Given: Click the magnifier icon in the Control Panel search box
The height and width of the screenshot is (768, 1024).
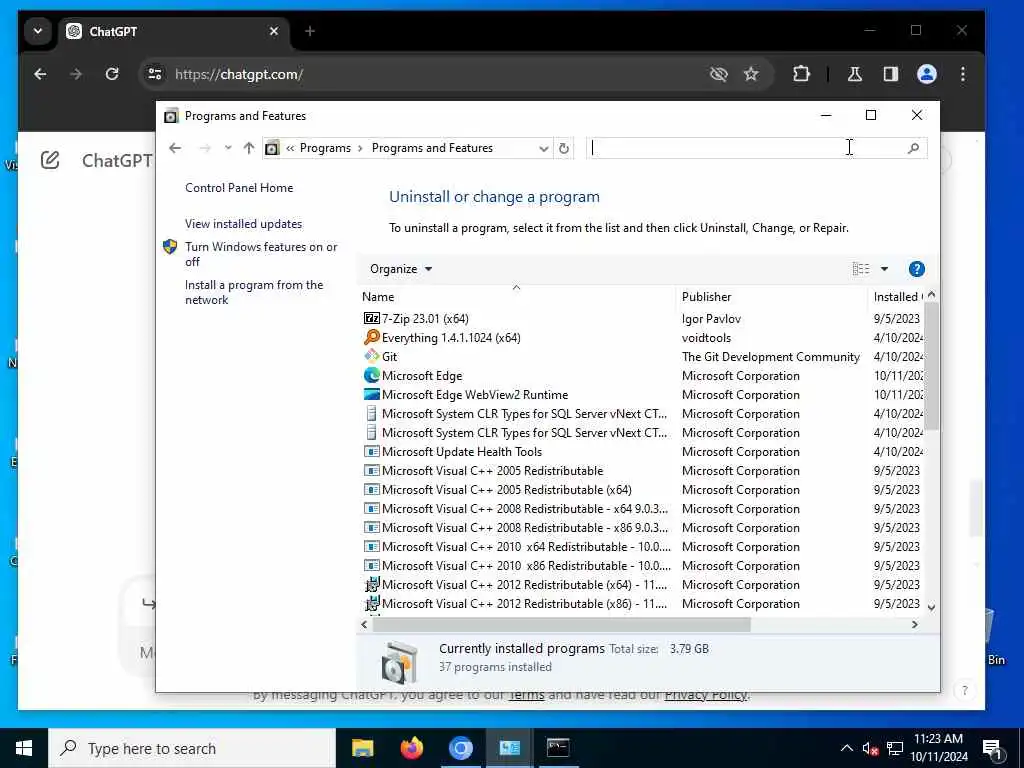Looking at the screenshot, I should click(x=913, y=148).
